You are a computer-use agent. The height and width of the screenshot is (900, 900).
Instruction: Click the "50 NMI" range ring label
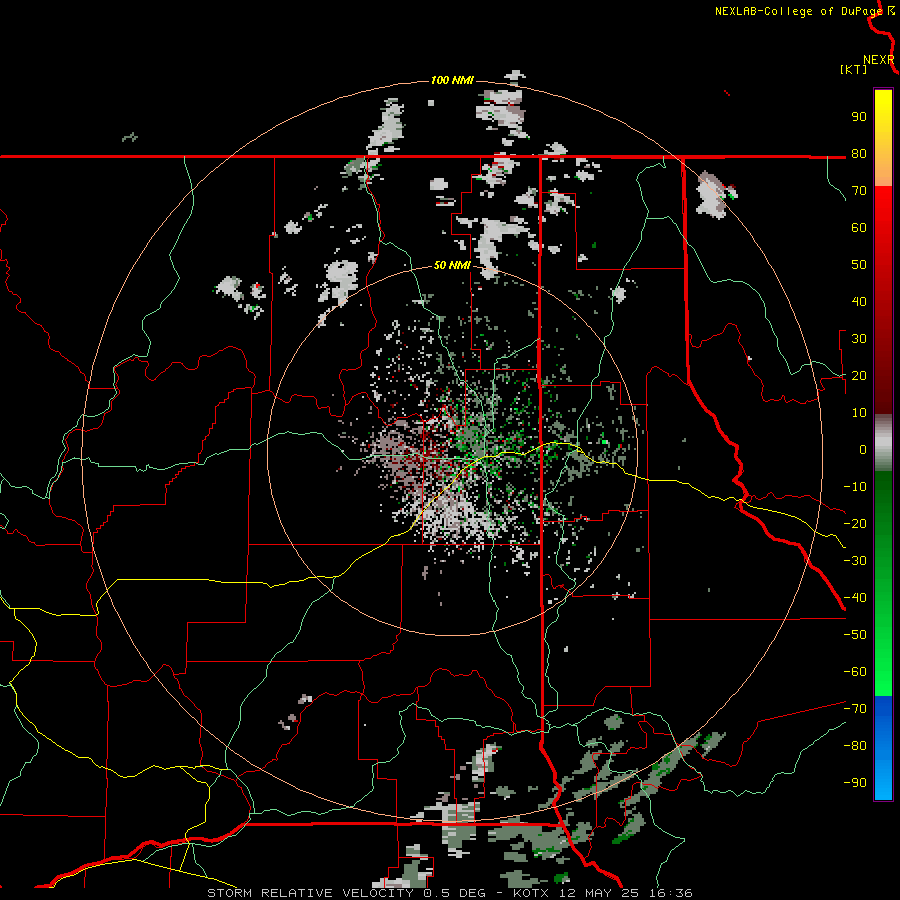[x=452, y=265]
